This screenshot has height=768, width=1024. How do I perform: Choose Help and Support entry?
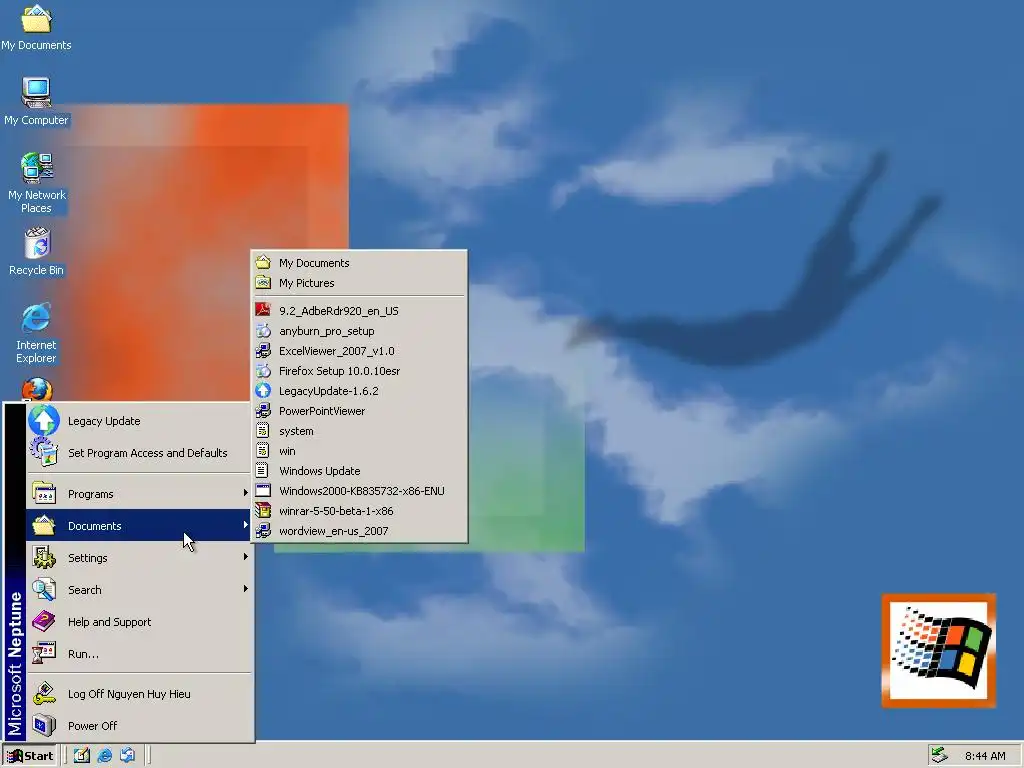(138, 622)
